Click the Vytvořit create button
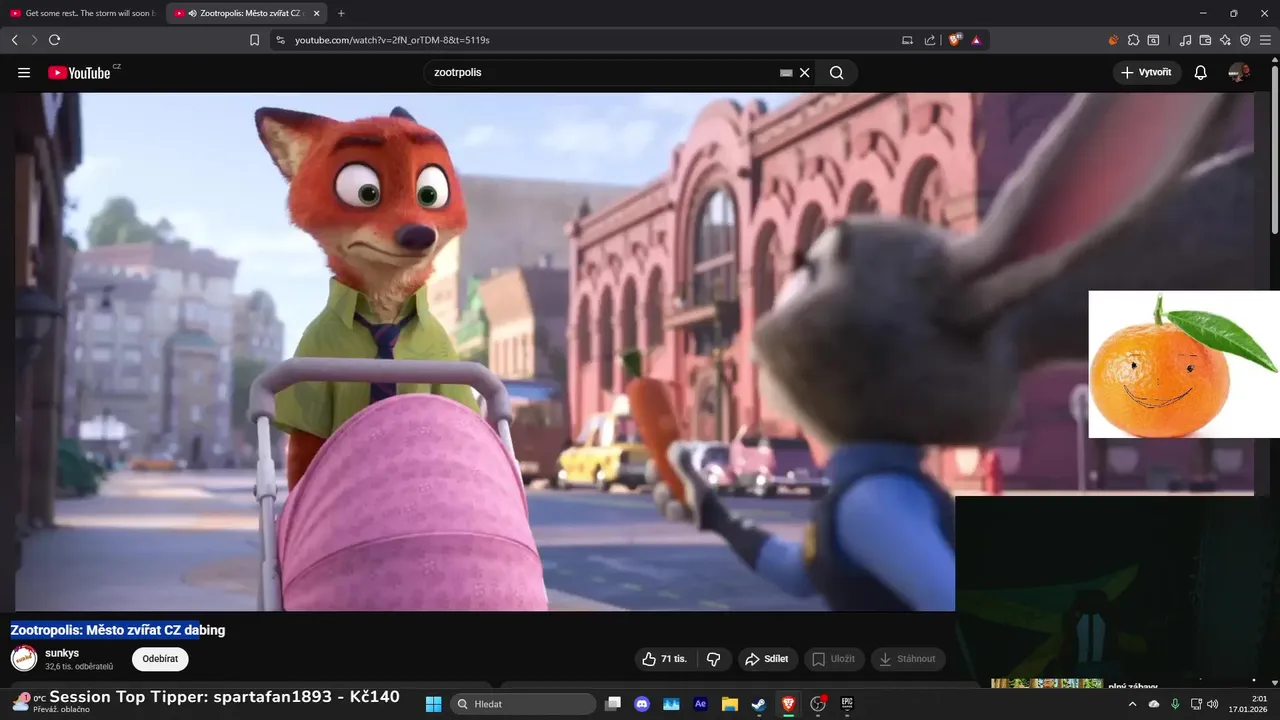The image size is (1280, 720). click(x=1147, y=73)
